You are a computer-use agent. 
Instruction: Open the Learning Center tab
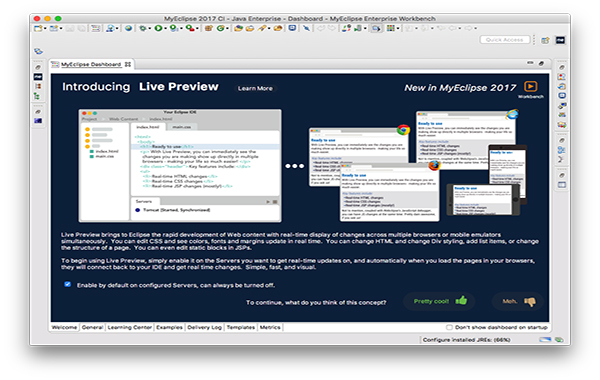tap(130, 328)
